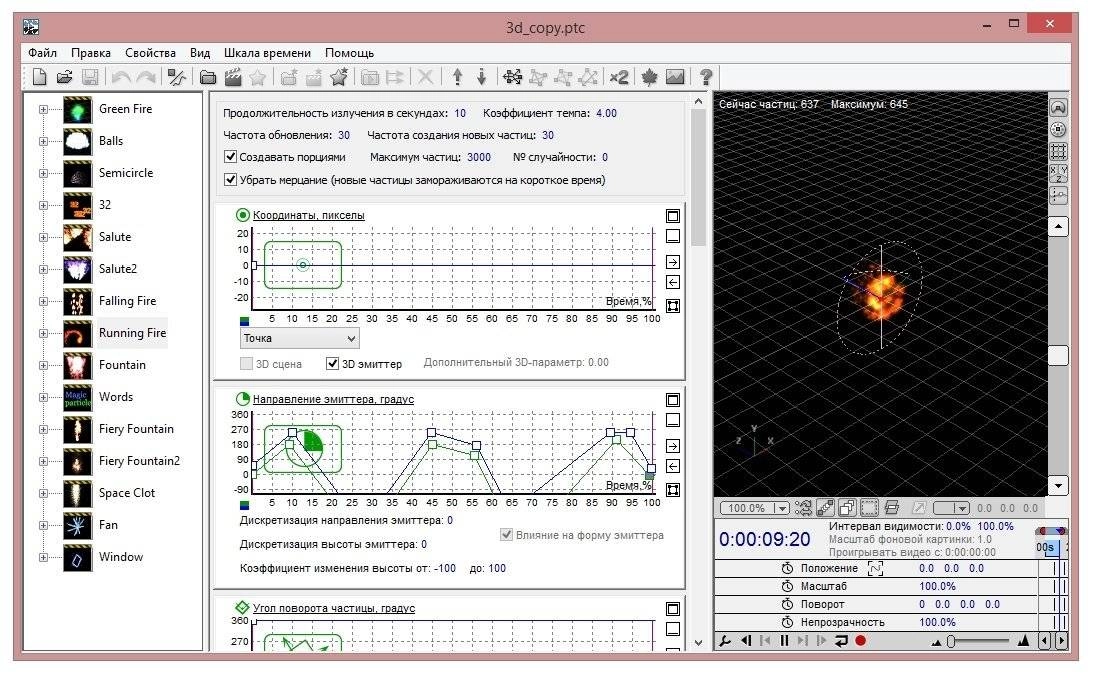Screen dimensions: 1096x680
Task: Open graph settings toolbar icon
Action: pyautogui.click(x=177, y=77)
